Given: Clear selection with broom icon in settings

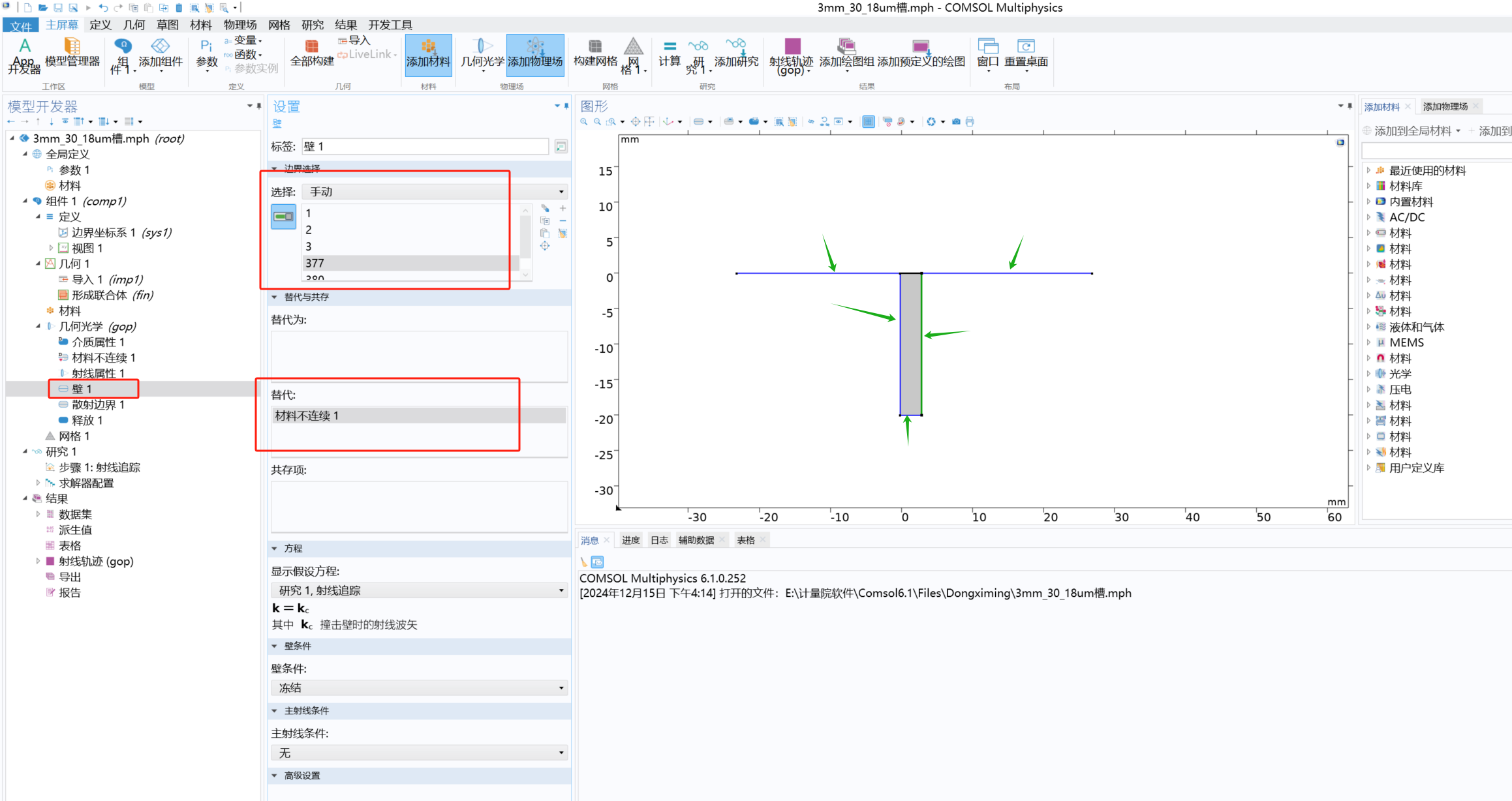Looking at the screenshot, I should 563,234.
